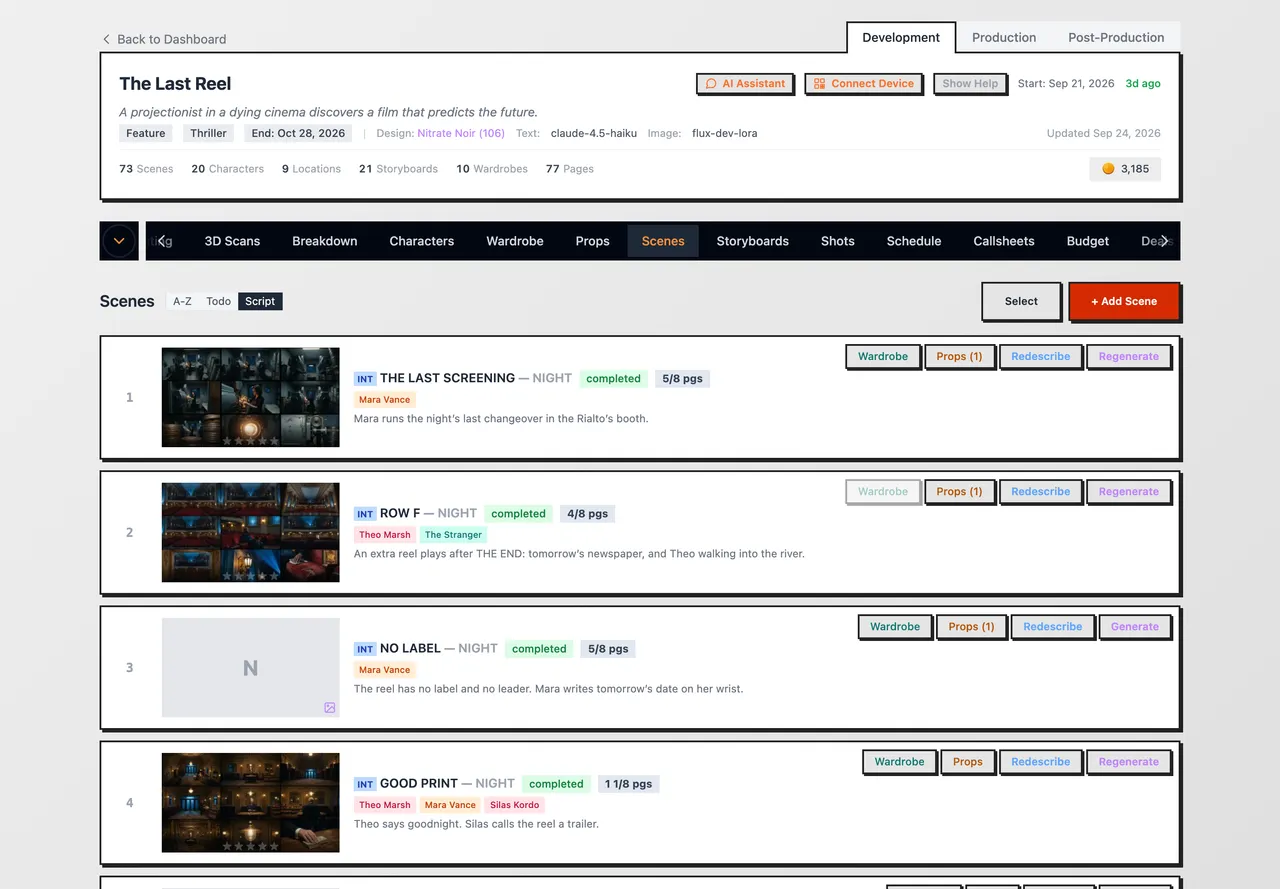Open Props in the section nav bar

593,241
